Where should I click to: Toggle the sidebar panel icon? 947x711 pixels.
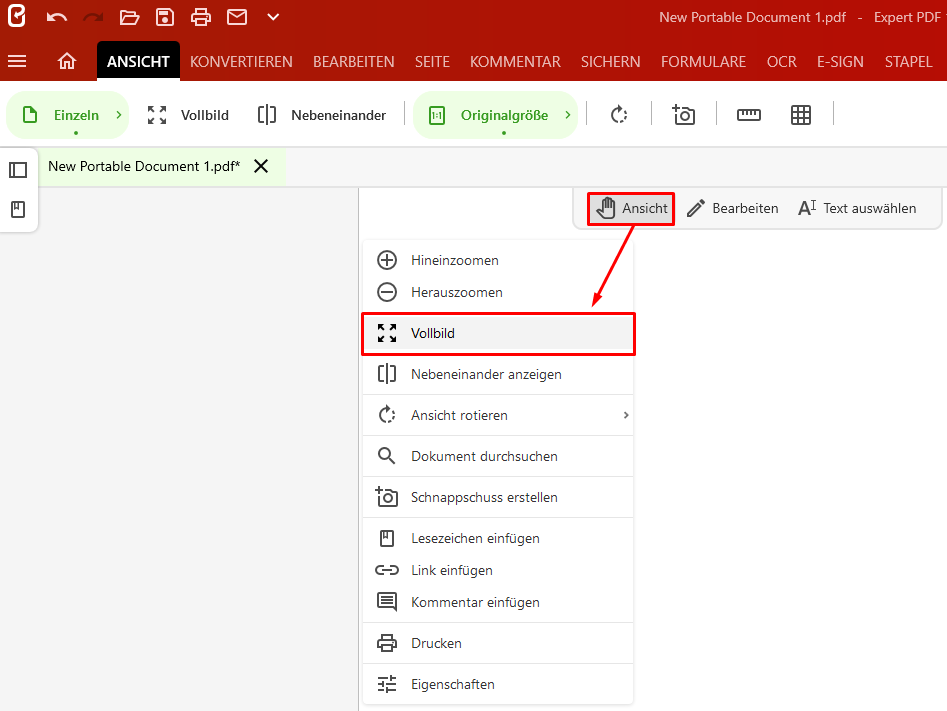pos(18,170)
